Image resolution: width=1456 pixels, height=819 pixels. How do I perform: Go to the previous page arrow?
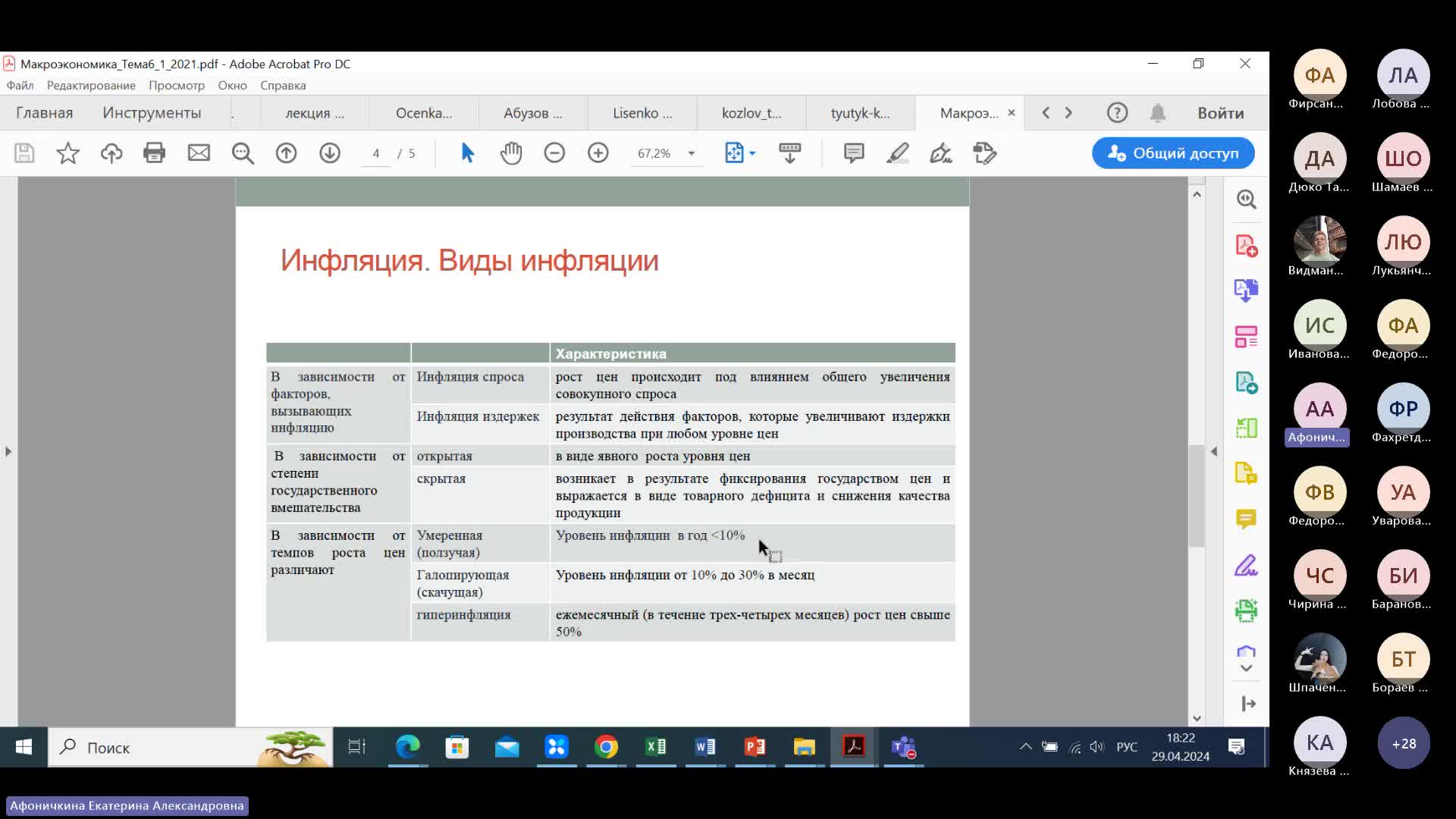pos(286,153)
